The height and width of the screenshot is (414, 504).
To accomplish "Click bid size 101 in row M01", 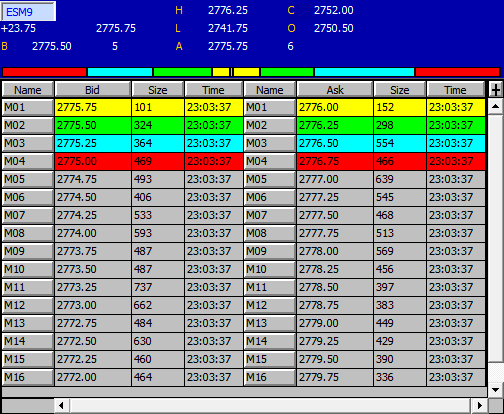I will coord(158,107).
